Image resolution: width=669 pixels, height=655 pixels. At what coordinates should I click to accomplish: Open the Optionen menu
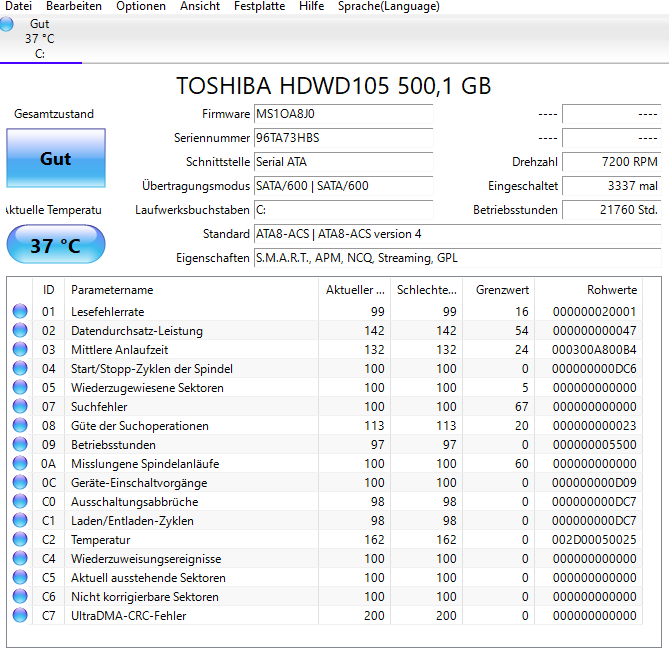141,6
